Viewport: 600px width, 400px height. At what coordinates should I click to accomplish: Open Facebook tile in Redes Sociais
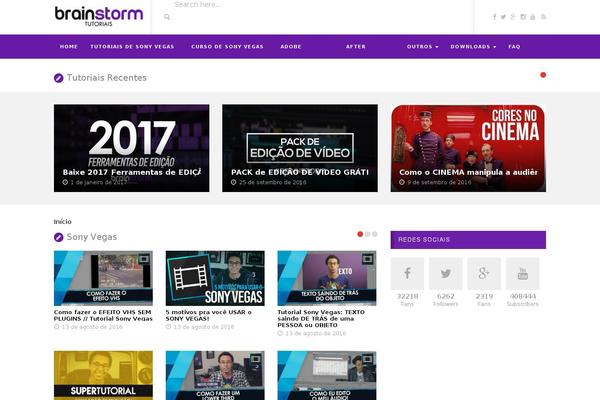[407, 273]
